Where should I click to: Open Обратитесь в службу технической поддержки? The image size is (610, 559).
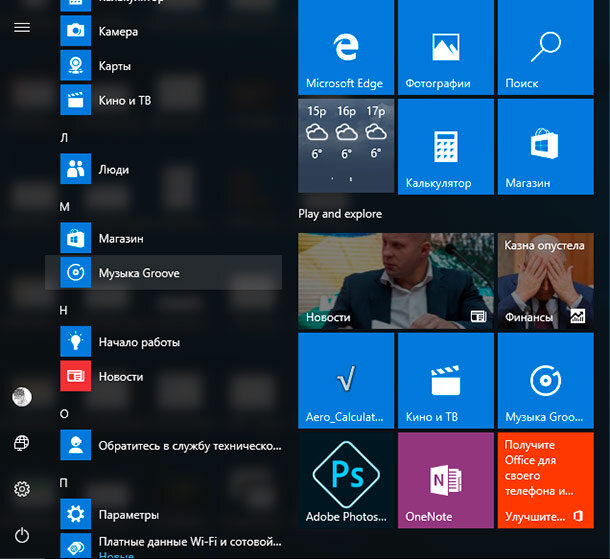coord(163,445)
